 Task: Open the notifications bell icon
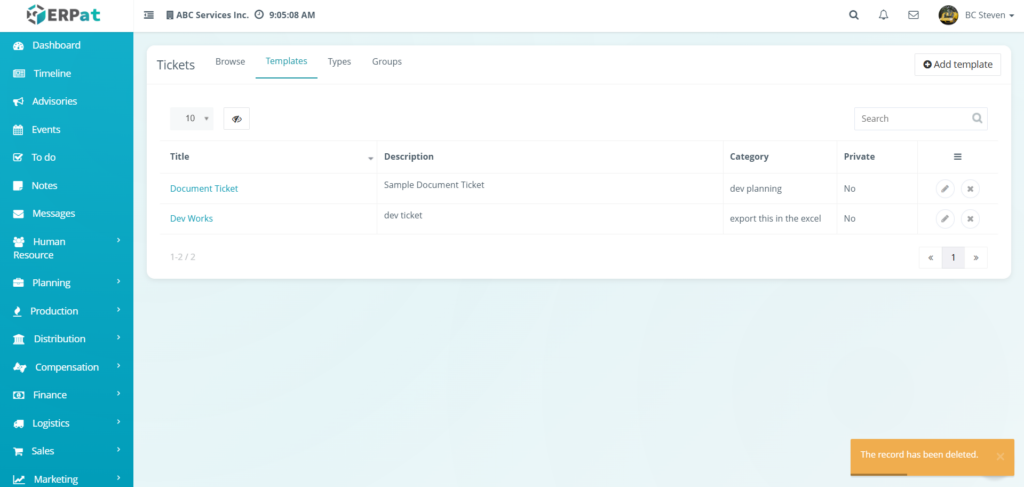click(883, 15)
